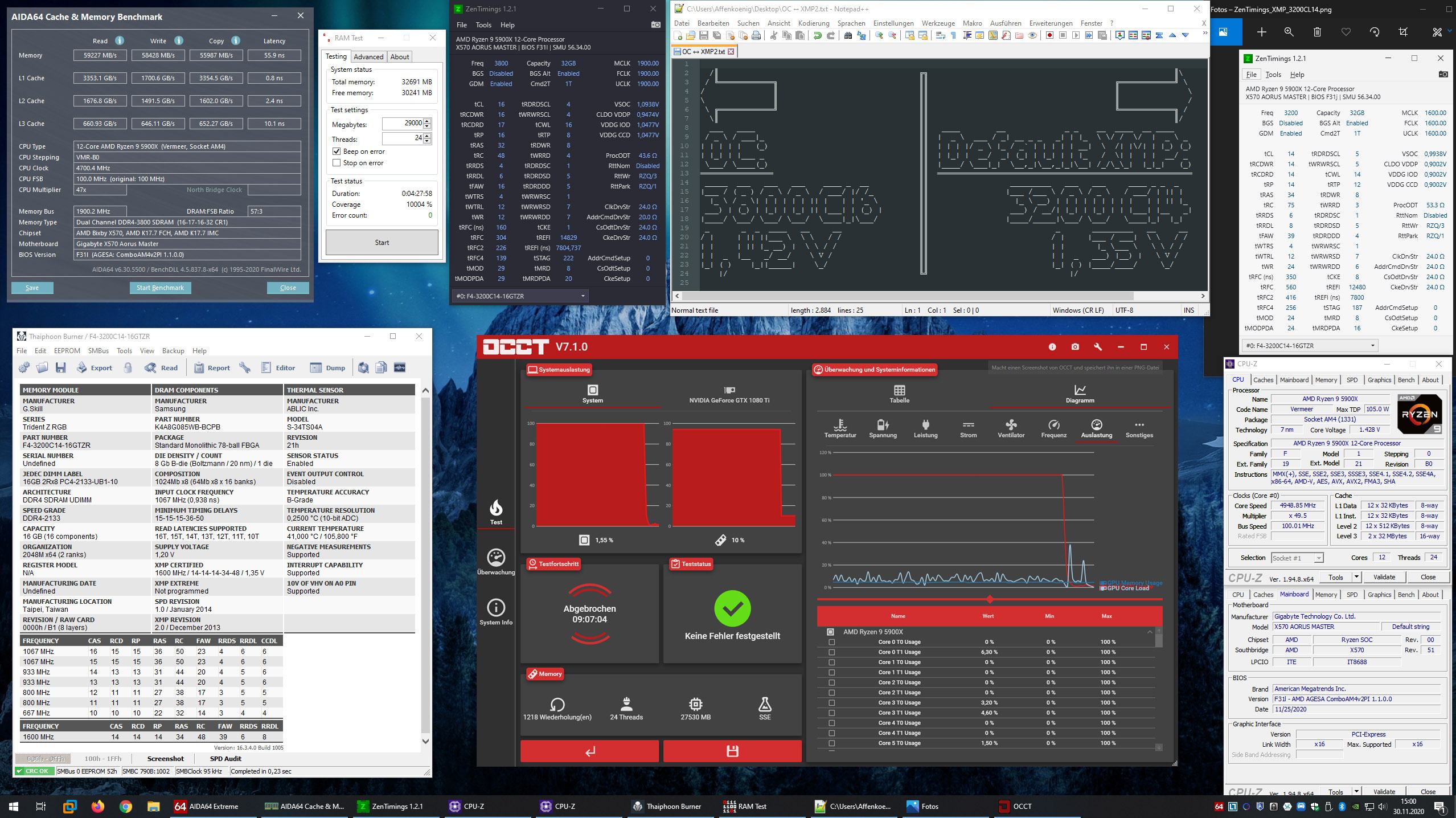Check the Stop on error checkbox
Viewport: 1456px width, 818px height.
(337, 163)
